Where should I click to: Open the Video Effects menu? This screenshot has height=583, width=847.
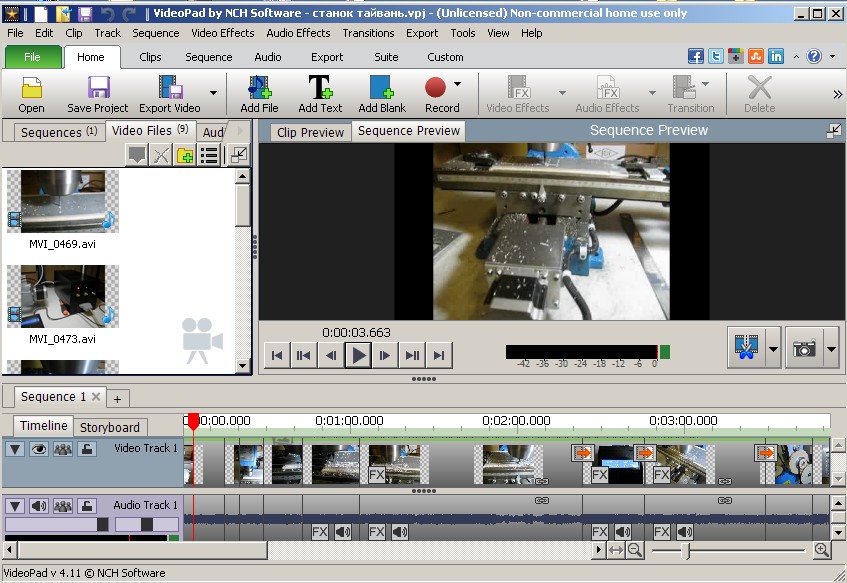pos(223,33)
